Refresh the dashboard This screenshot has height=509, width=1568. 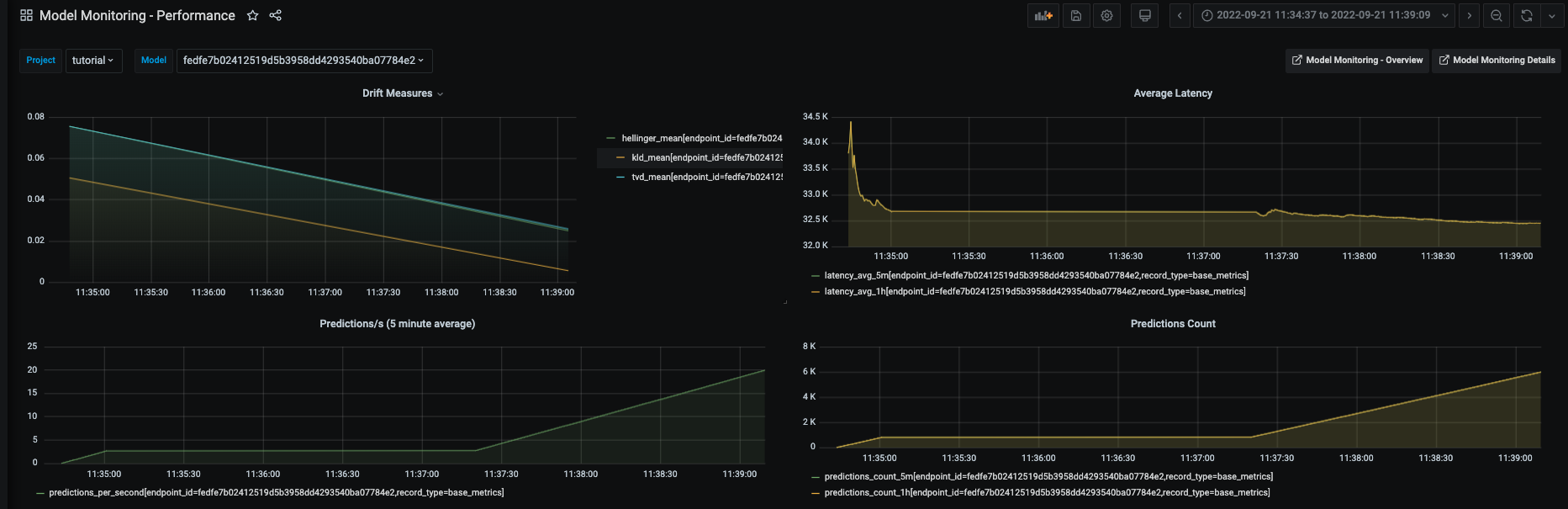coord(1527,15)
